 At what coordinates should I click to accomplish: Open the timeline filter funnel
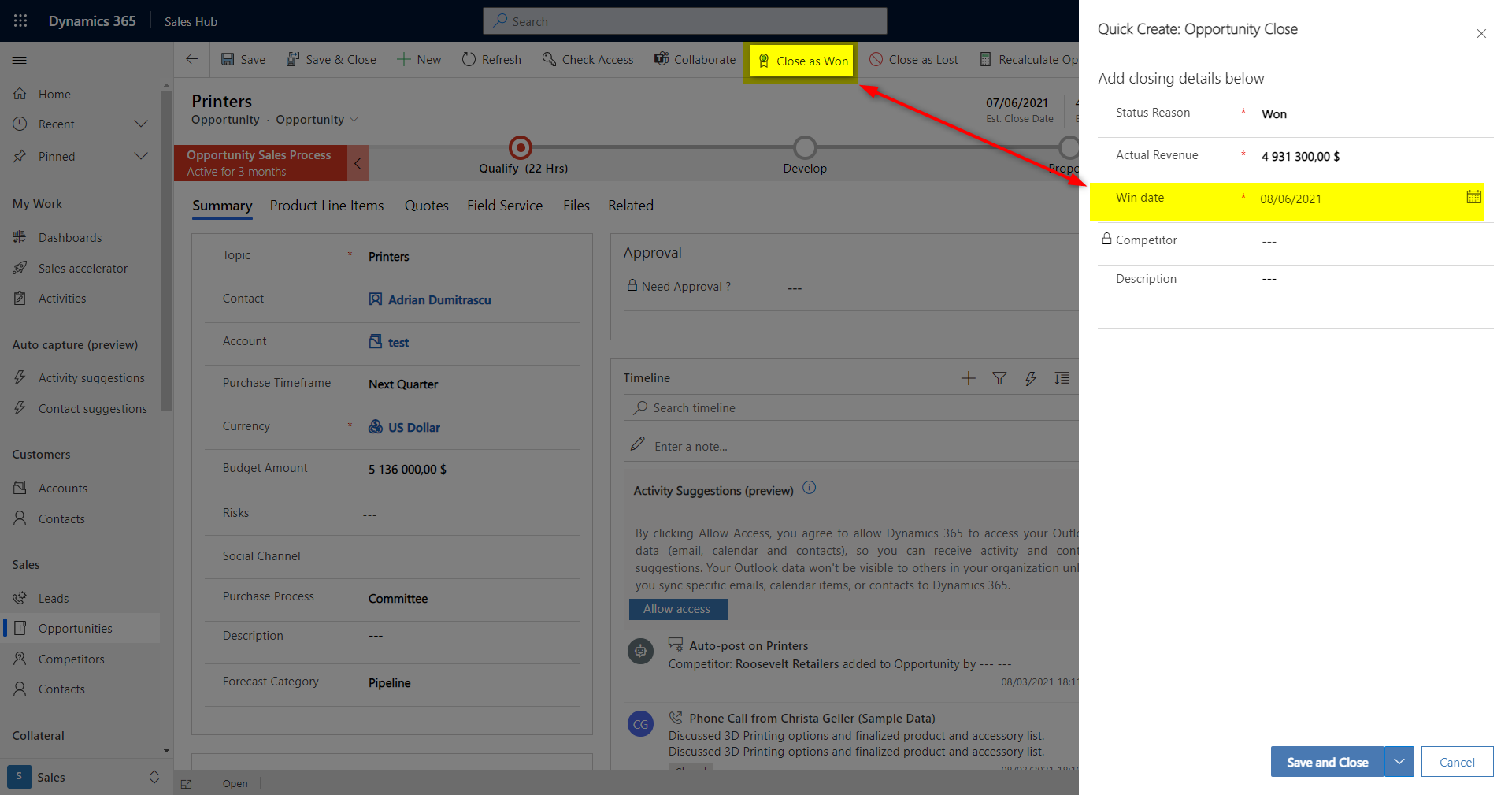[999, 378]
